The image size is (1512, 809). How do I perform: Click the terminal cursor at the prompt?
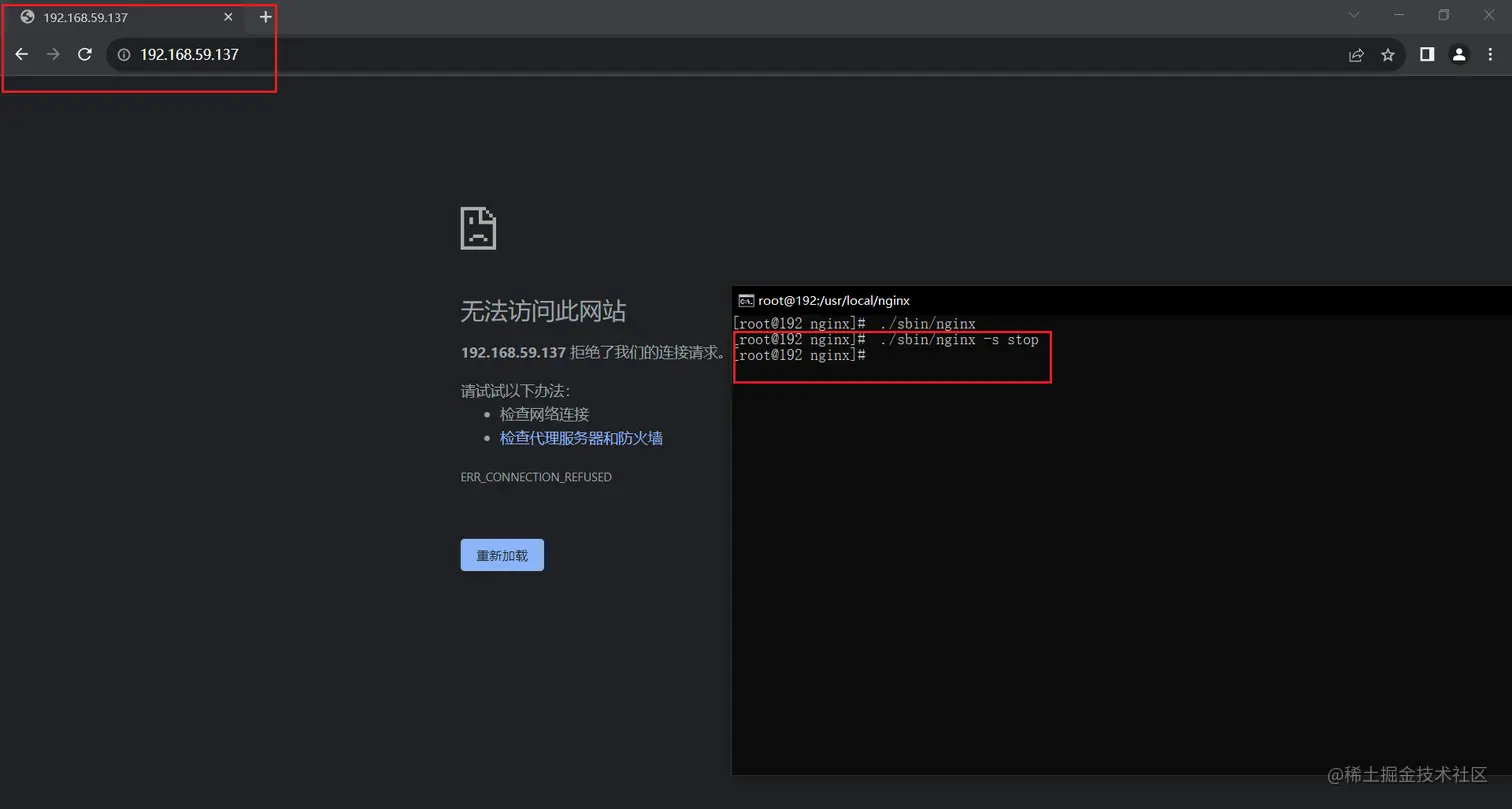(x=874, y=356)
